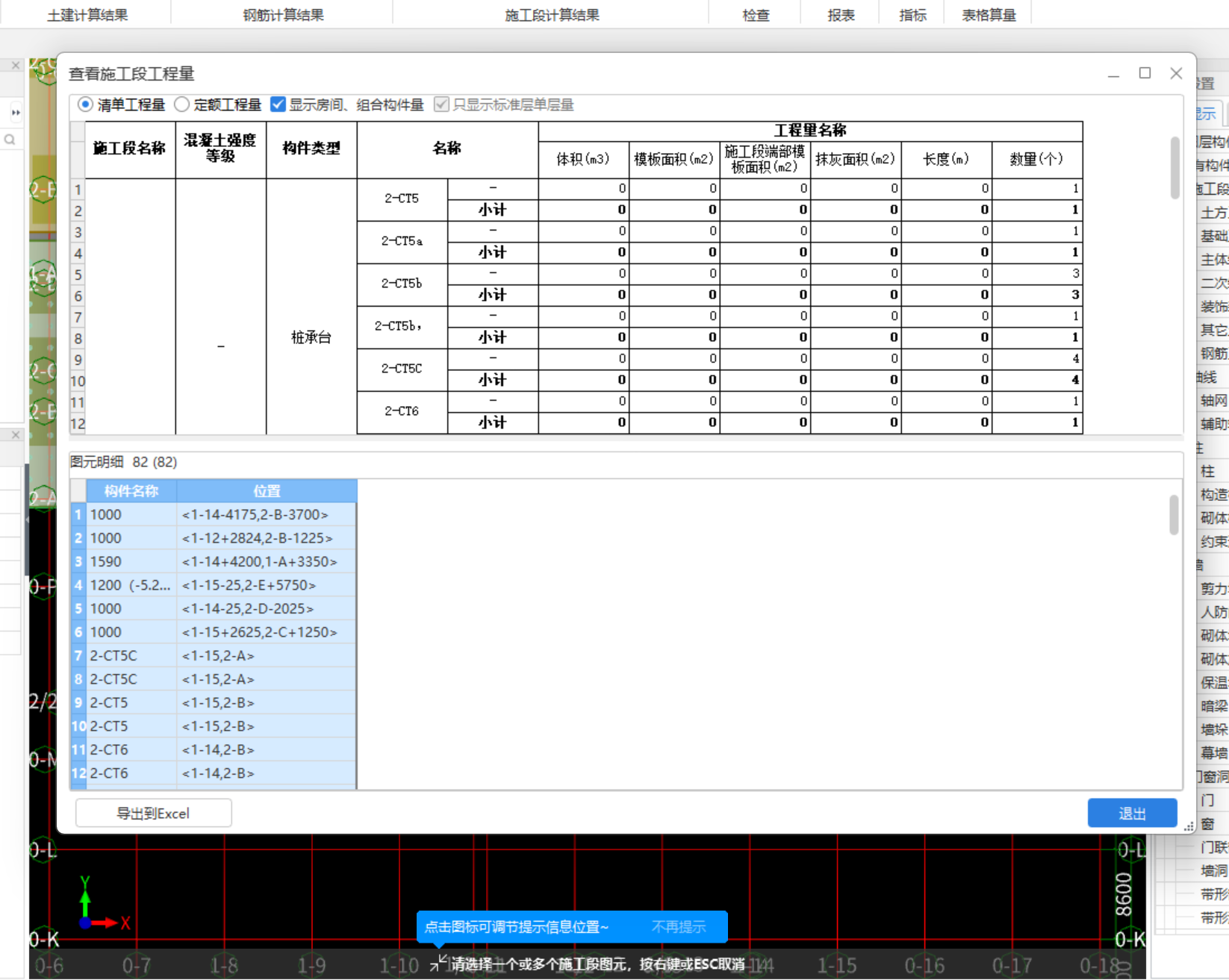
Task: Open the 报表 ribbon group
Action: pyautogui.click(x=841, y=15)
